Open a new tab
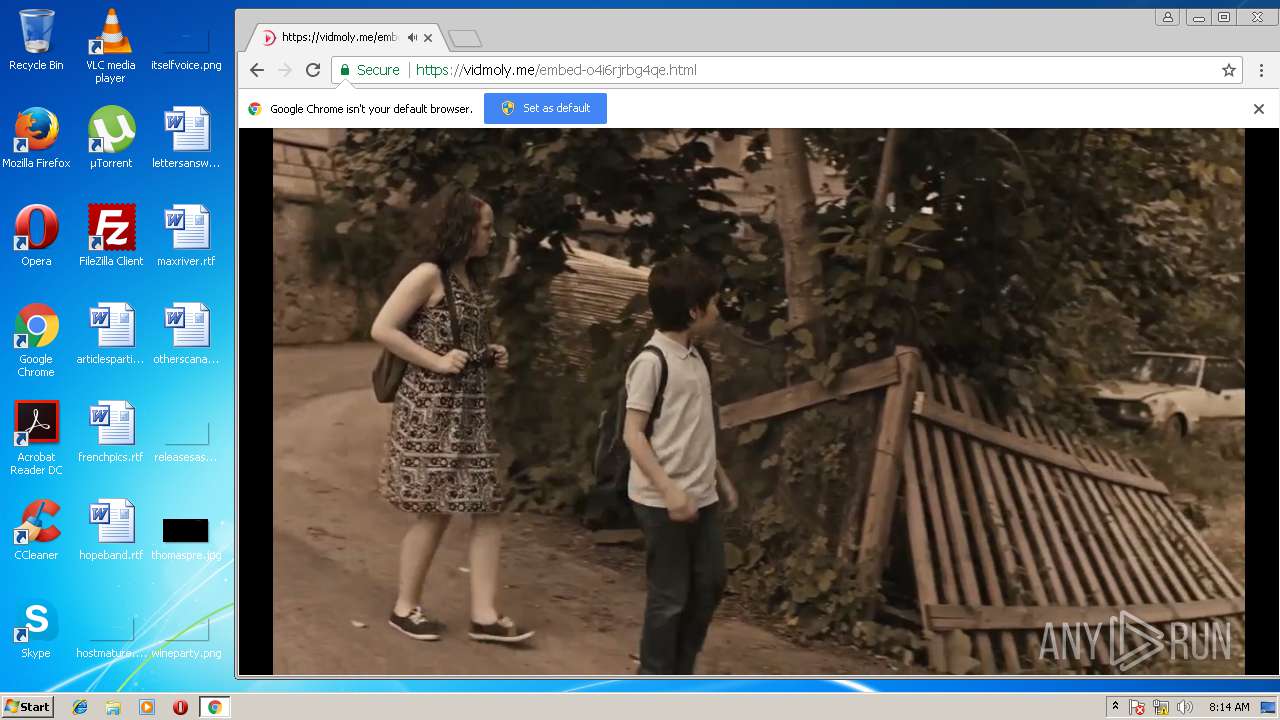Image resolution: width=1280 pixels, height=720 pixels. pyautogui.click(x=465, y=39)
